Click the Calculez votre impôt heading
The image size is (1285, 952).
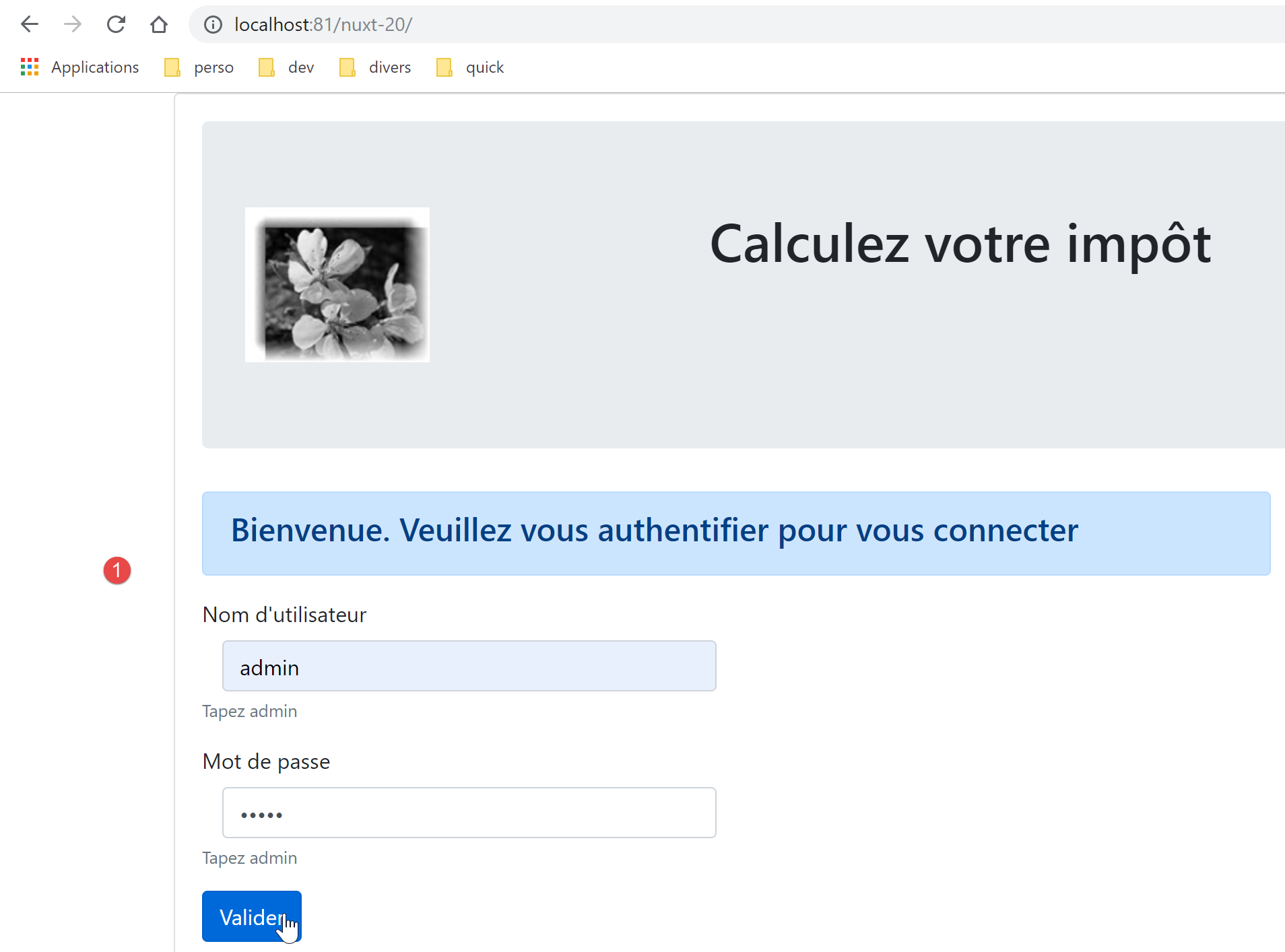(x=960, y=244)
